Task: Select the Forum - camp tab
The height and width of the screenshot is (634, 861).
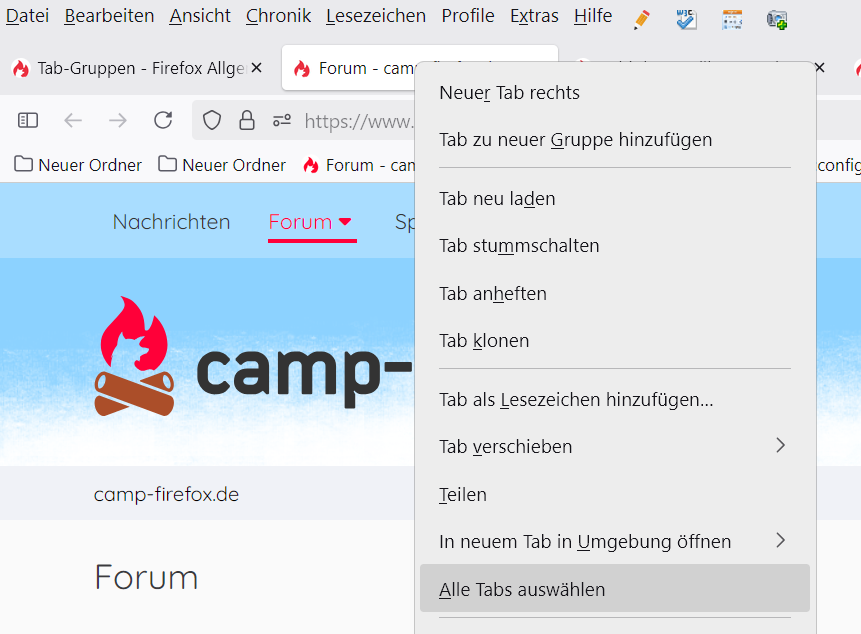Action: (351, 68)
